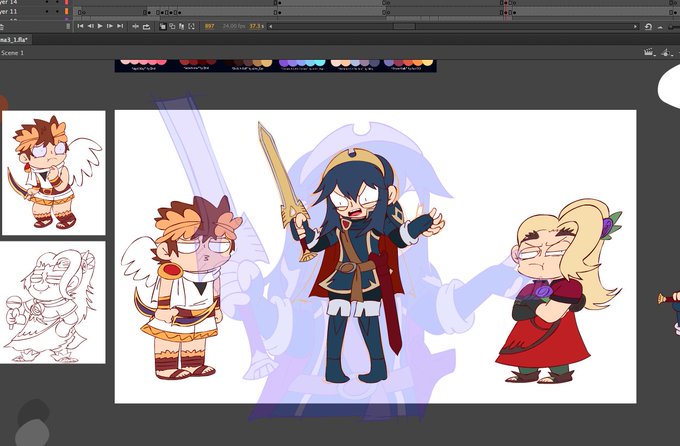This screenshot has width=680, height=446.
Task: Open the Modify Markers dropdown
Action: click(x=191, y=26)
